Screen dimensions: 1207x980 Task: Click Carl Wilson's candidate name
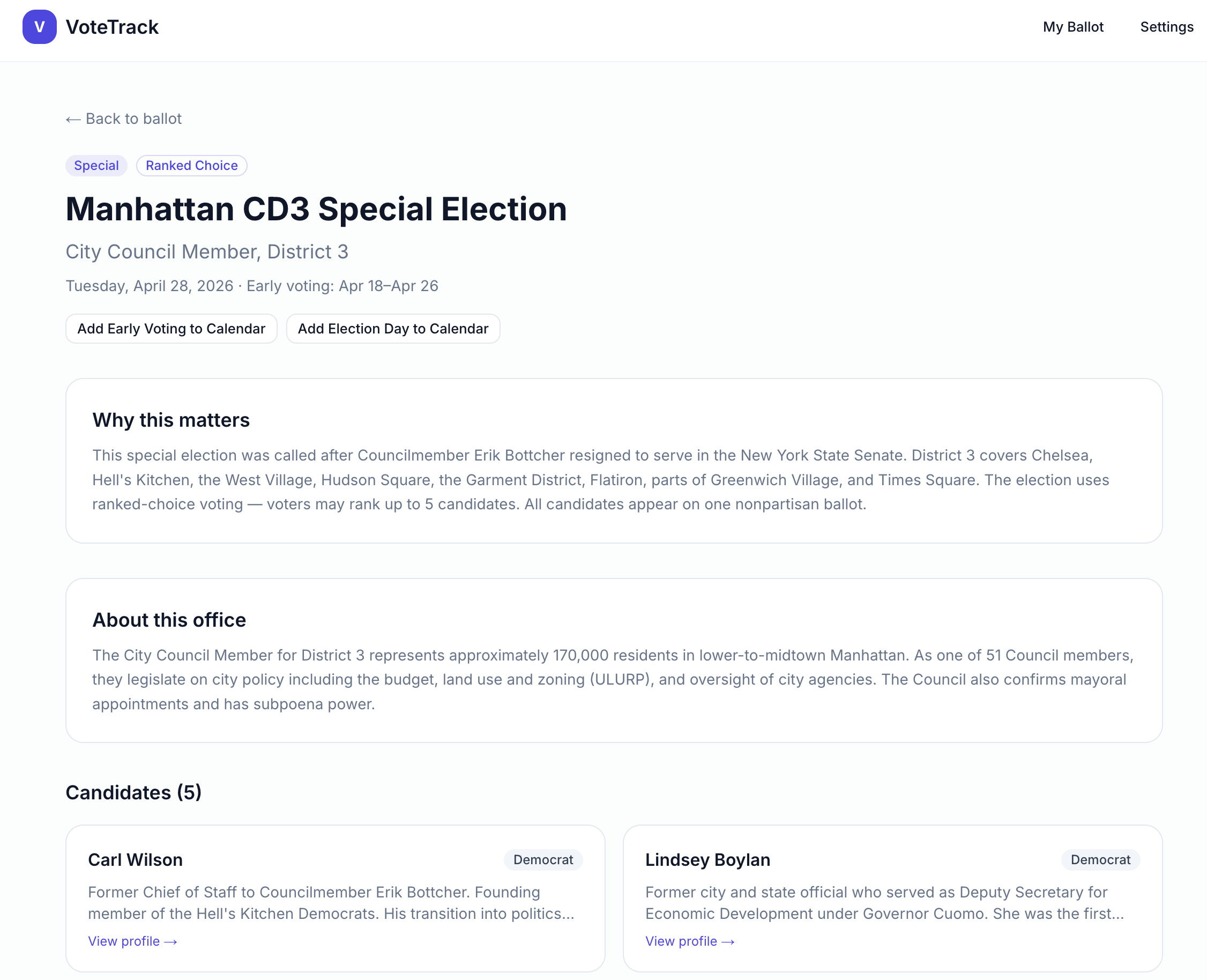tap(136, 859)
